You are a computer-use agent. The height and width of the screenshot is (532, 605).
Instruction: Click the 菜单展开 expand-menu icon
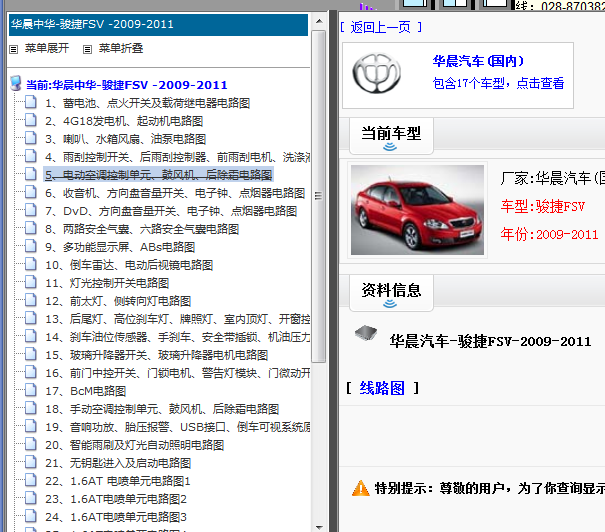14,49
